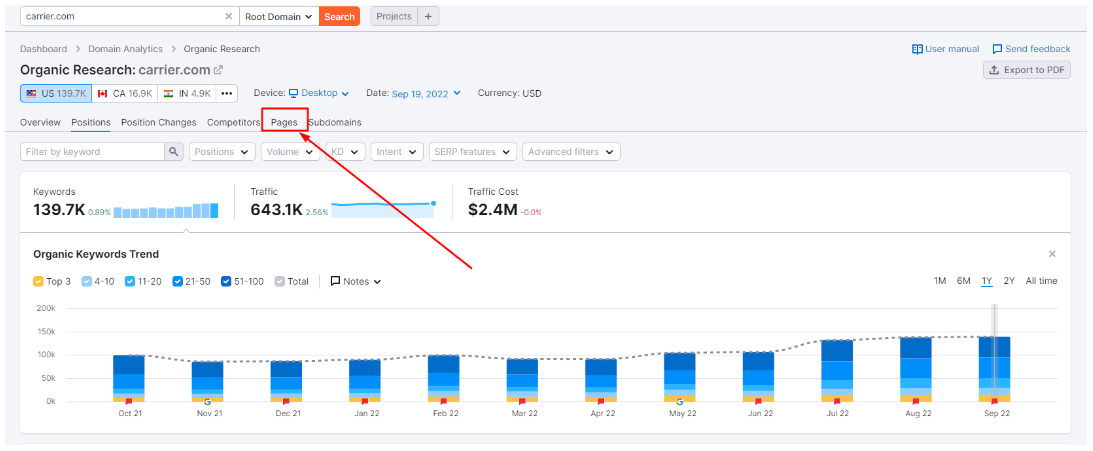Click the Sep 22 red note flag
The width and height of the screenshot is (1093, 451).
pyautogui.click(x=995, y=402)
